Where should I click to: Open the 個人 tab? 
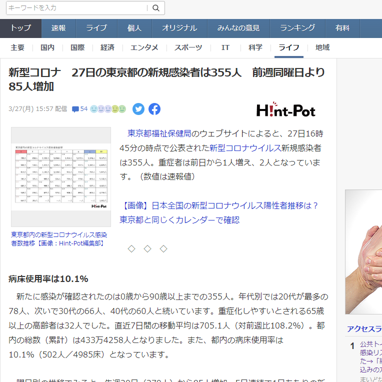[x=135, y=28]
